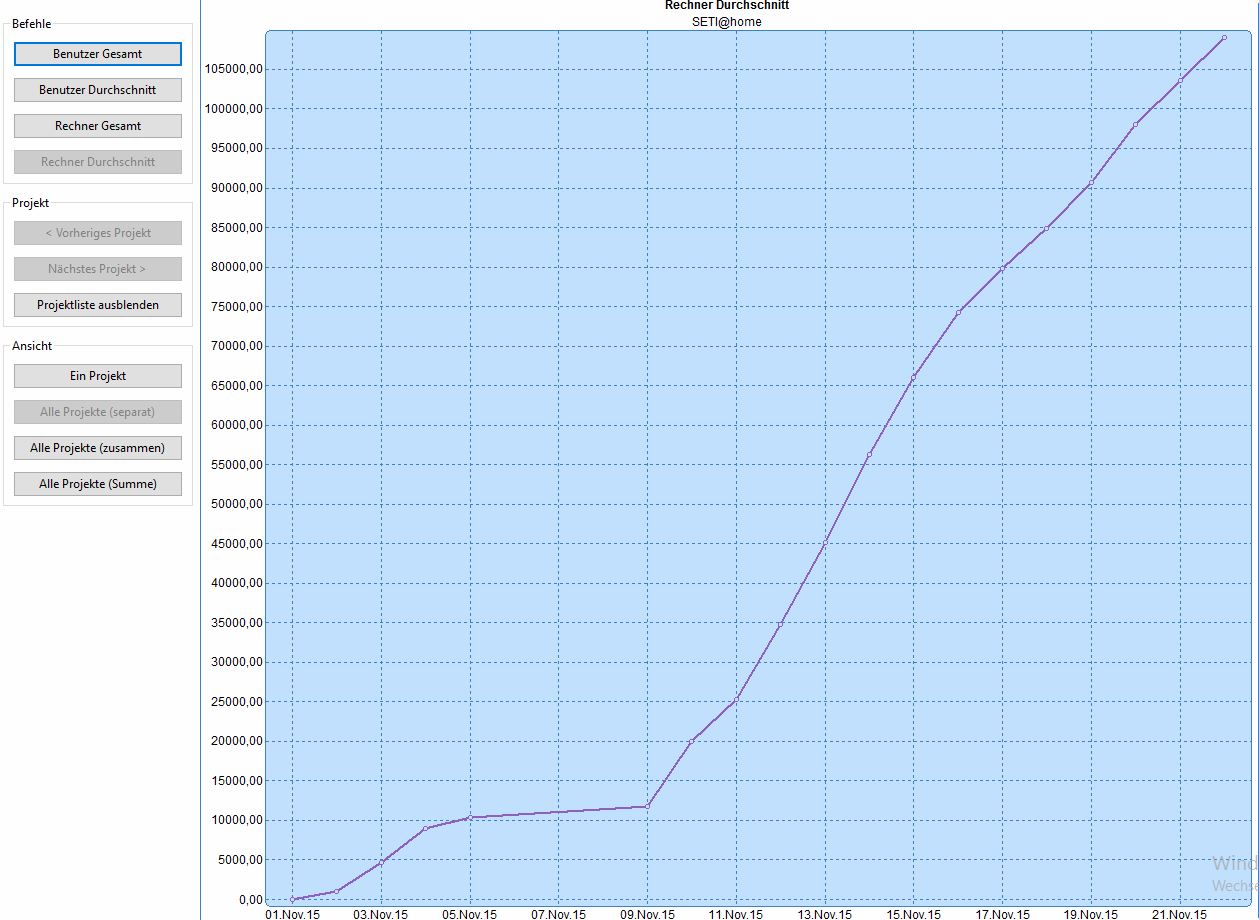Select Alle Projekte (Summe) view
The width and height of the screenshot is (1259, 920).
98,484
